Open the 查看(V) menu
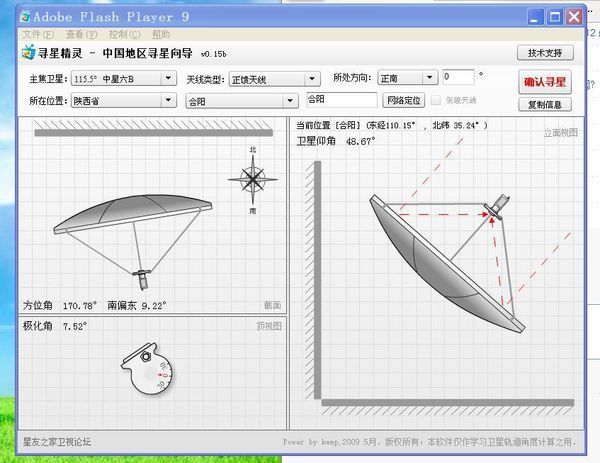The image size is (600, 463). pos(81,34)
